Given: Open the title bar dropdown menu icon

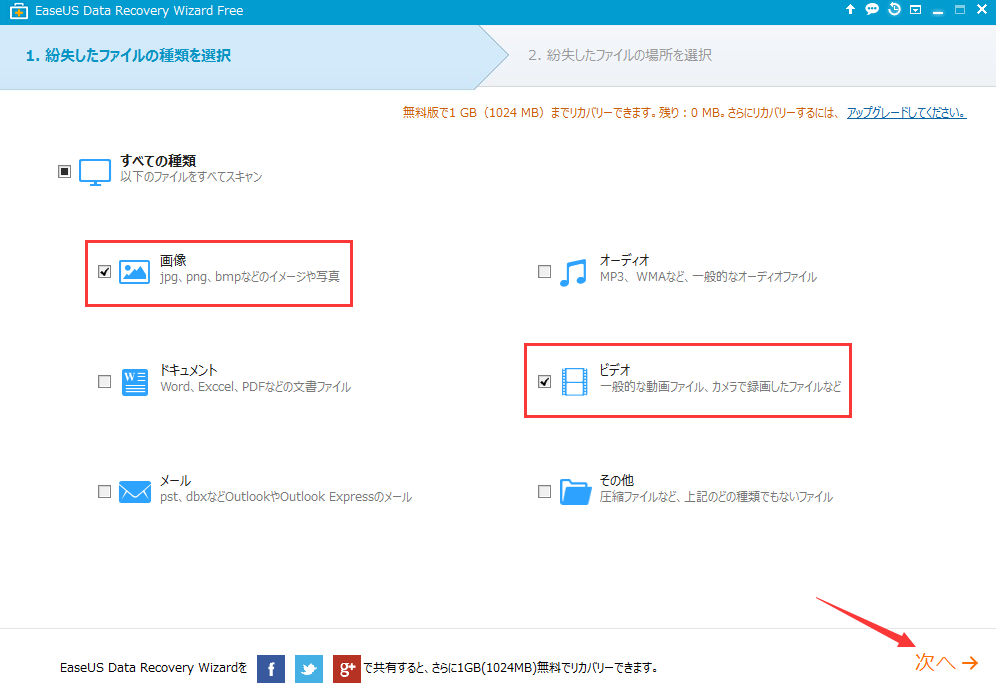Looking at the screenshot, I should (x=915, y=10).
